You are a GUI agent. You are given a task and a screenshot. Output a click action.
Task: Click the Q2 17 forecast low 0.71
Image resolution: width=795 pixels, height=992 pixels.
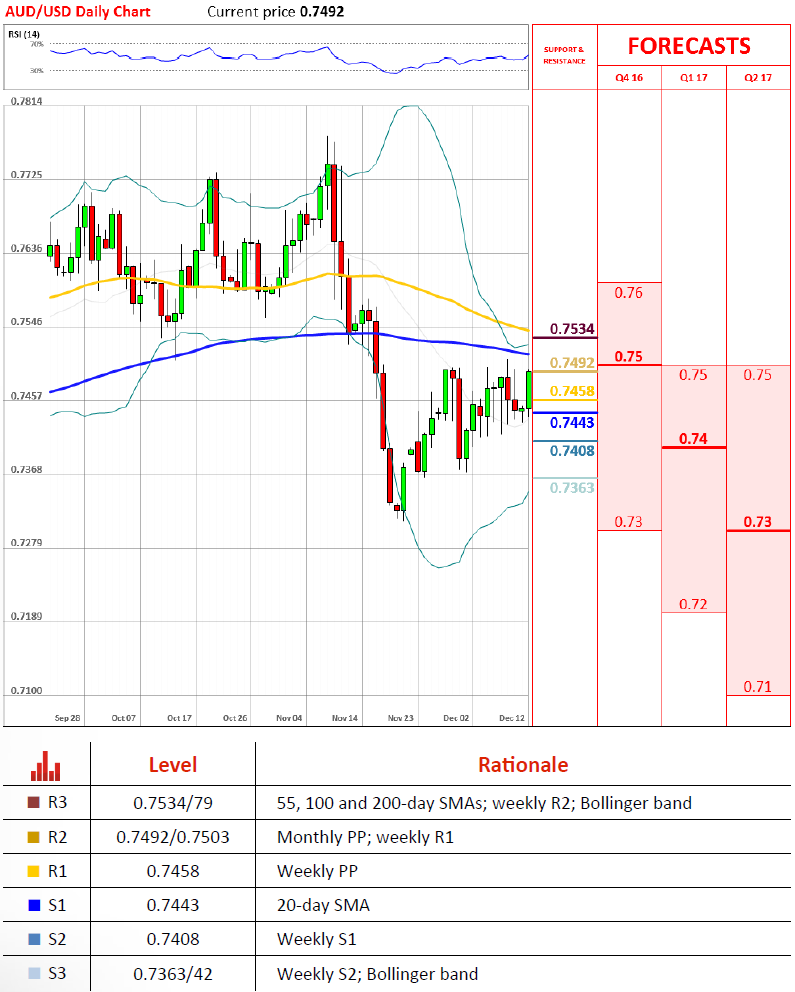coord(758,686)
